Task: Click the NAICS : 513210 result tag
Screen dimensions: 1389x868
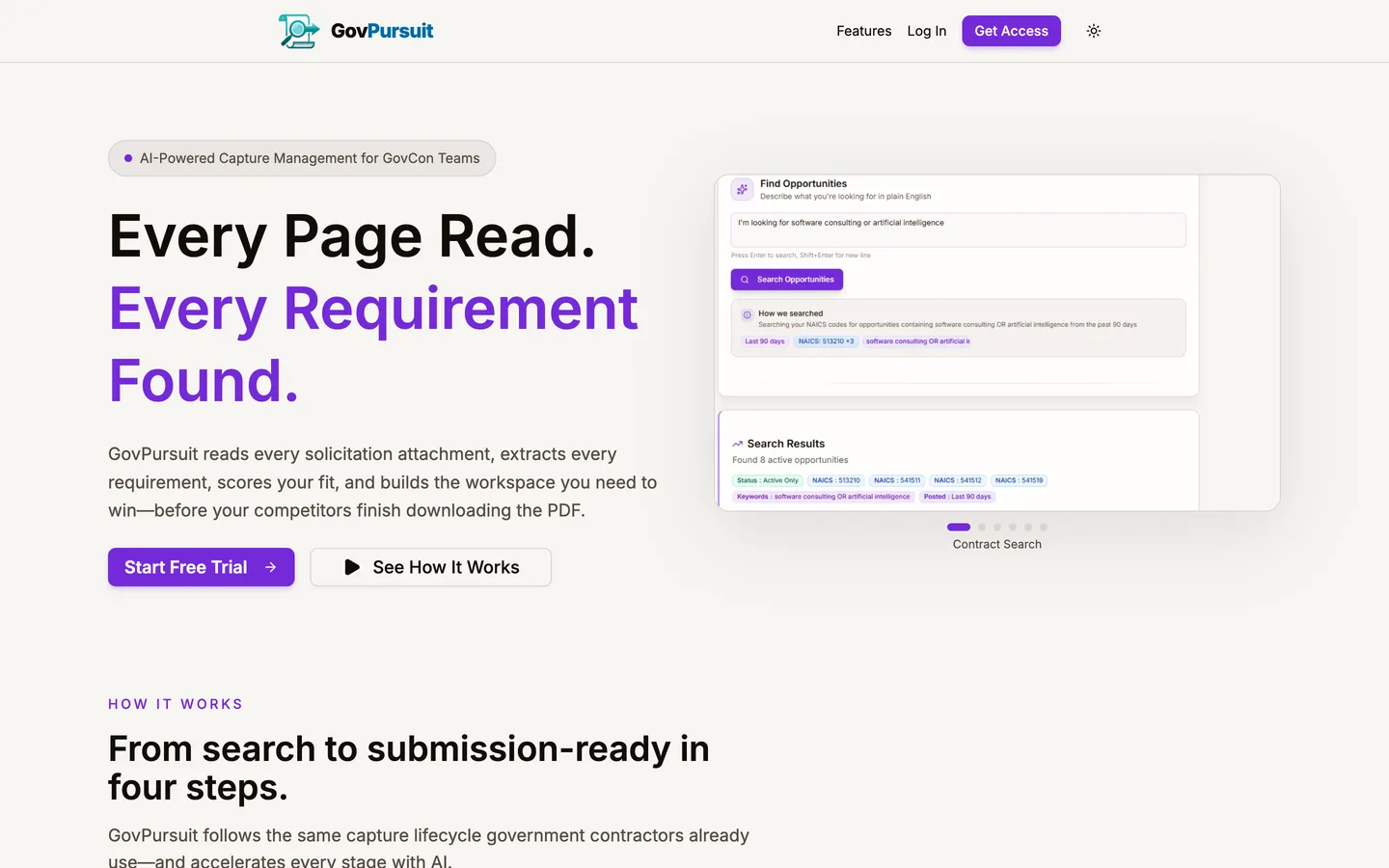Action: [x=835, y=480]
